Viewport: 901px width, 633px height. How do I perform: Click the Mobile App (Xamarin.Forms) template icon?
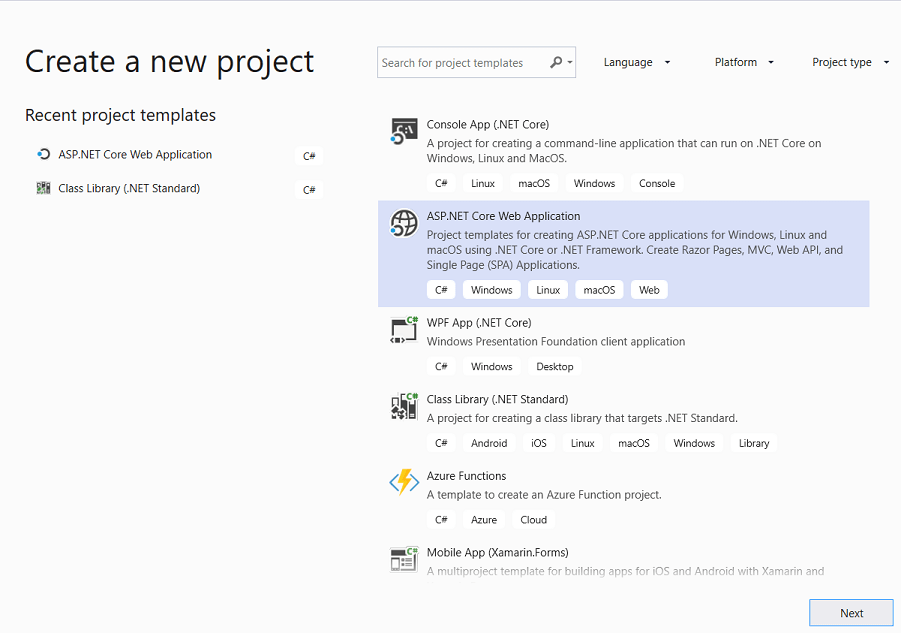[x=403, y=559]
